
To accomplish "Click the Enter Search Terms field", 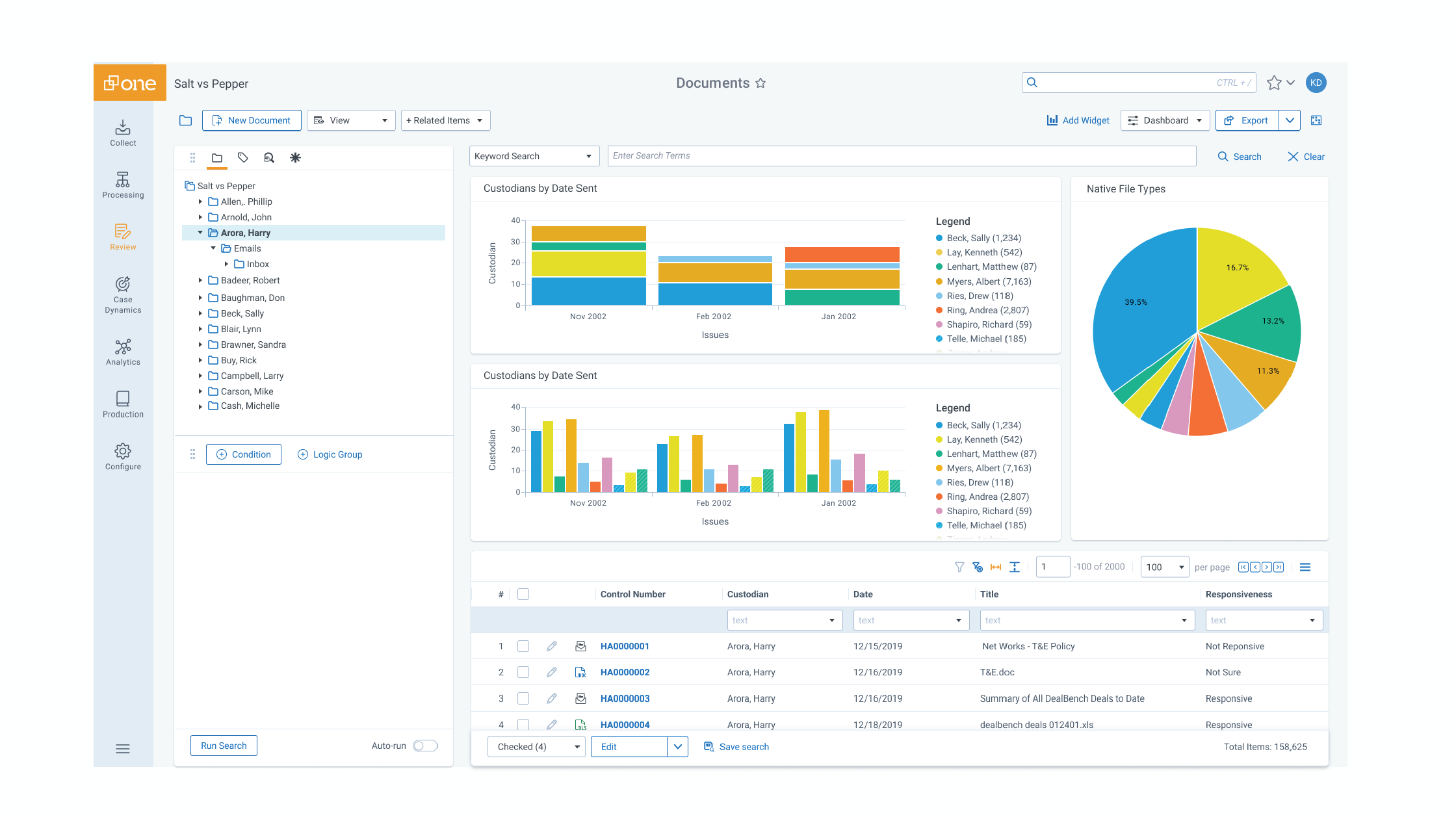I will pos(901,156).
